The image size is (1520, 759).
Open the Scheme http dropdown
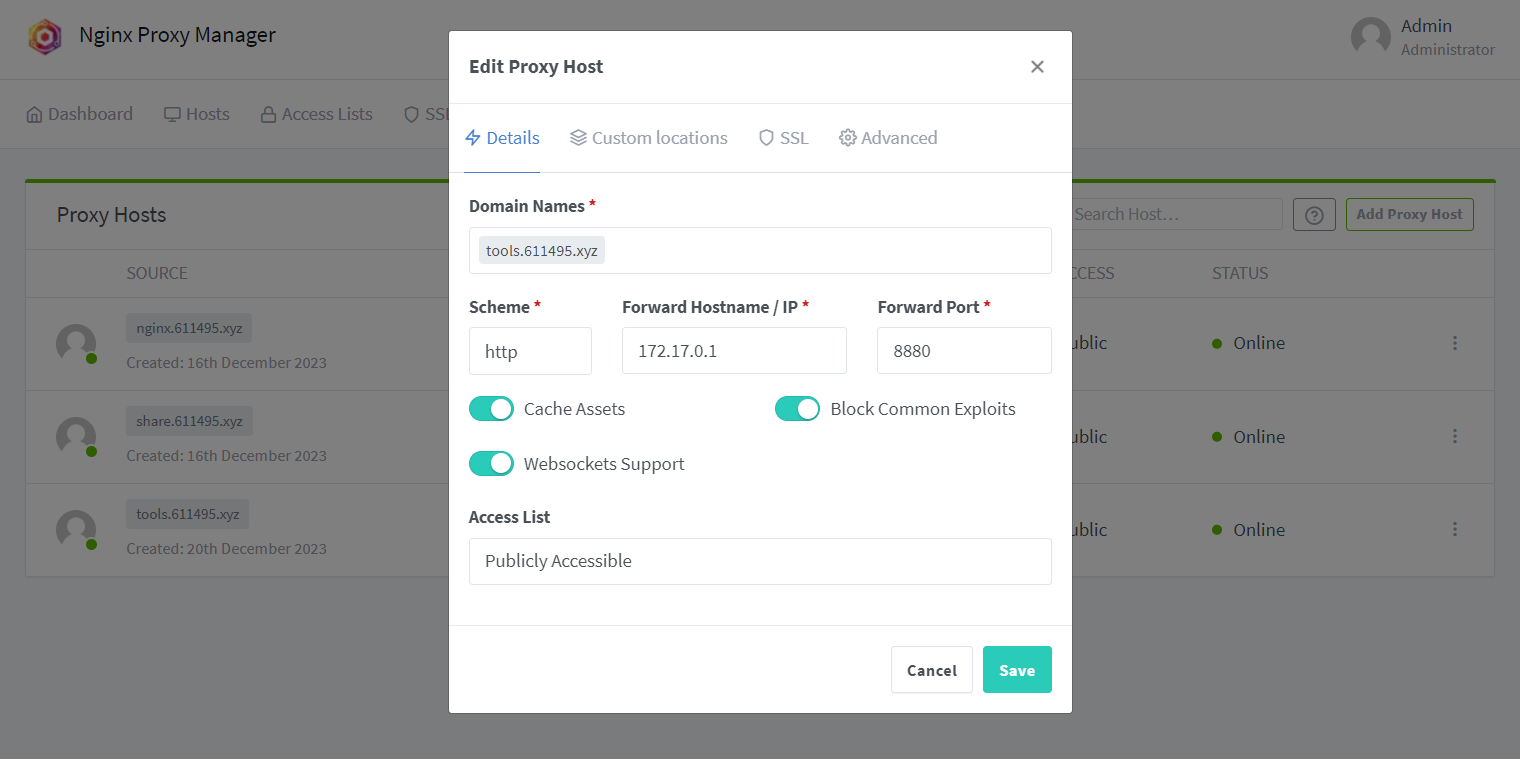point(530,351)
